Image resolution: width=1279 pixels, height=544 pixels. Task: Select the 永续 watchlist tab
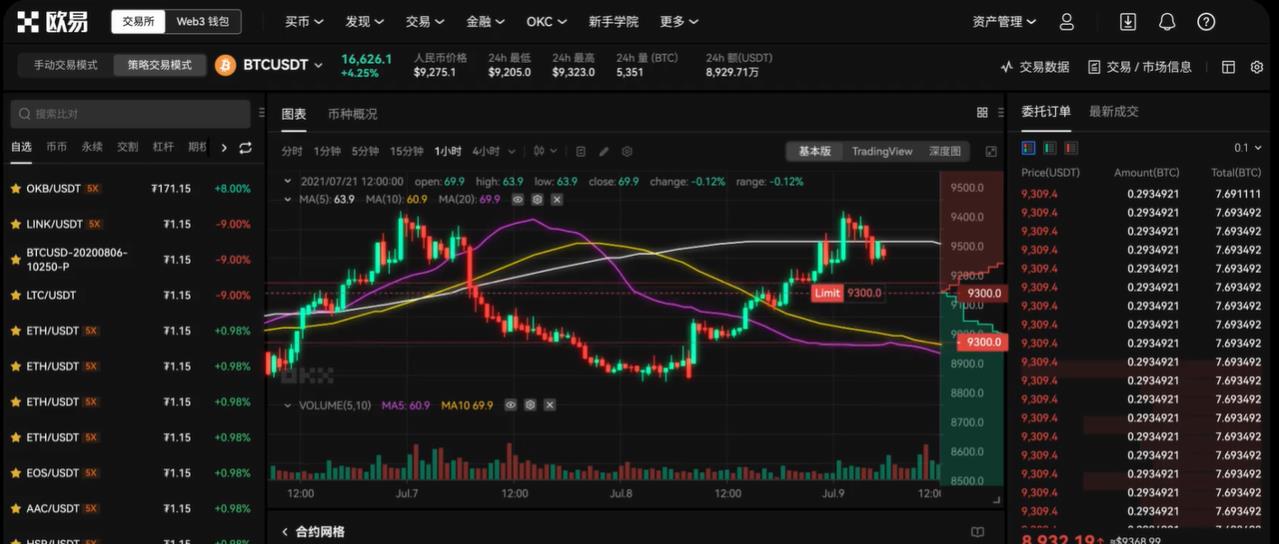click(x=92, y=147)
